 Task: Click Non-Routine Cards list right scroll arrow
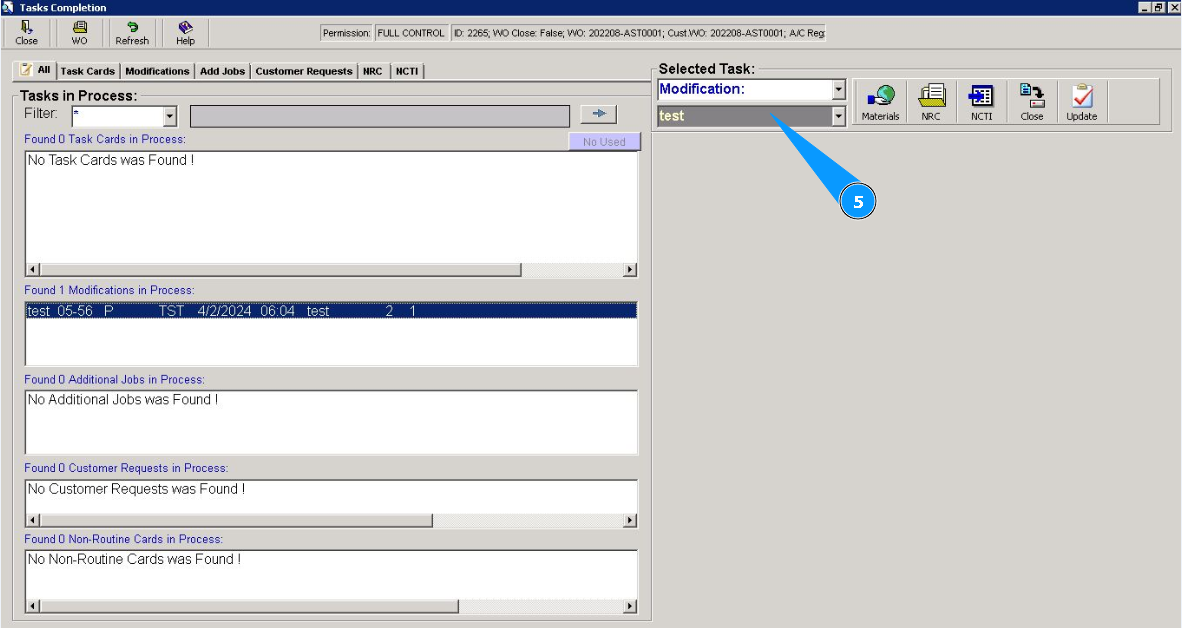point(629,606)
